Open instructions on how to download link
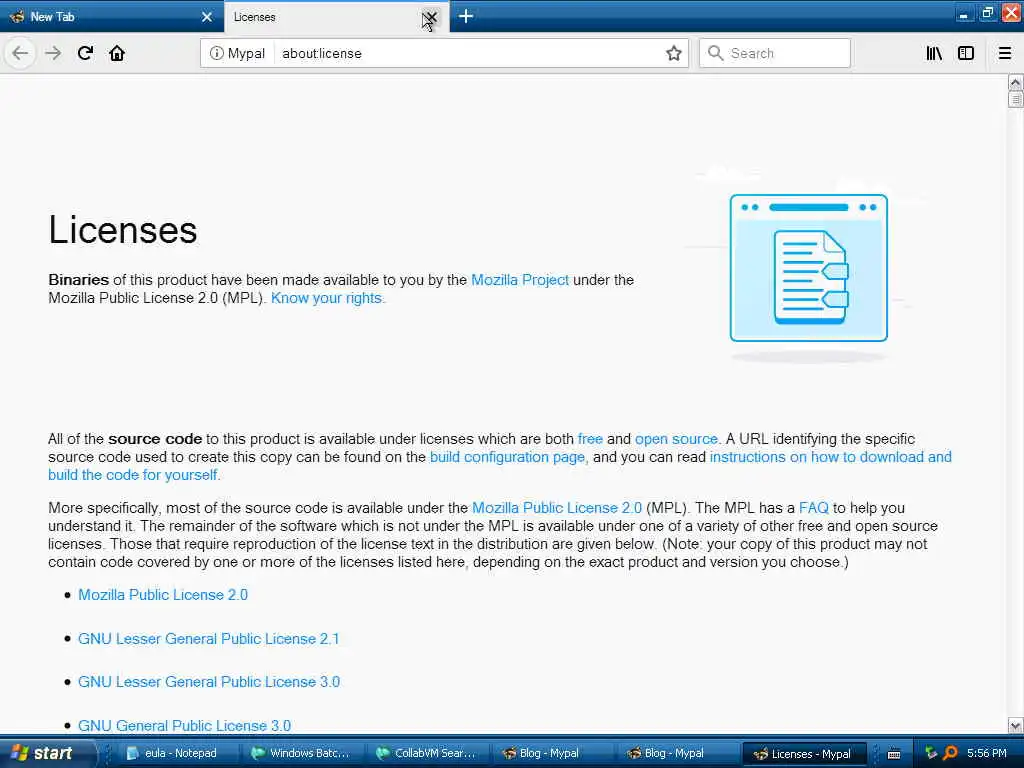Screen dimensions: 1024x768 click(x=831, y=457)
